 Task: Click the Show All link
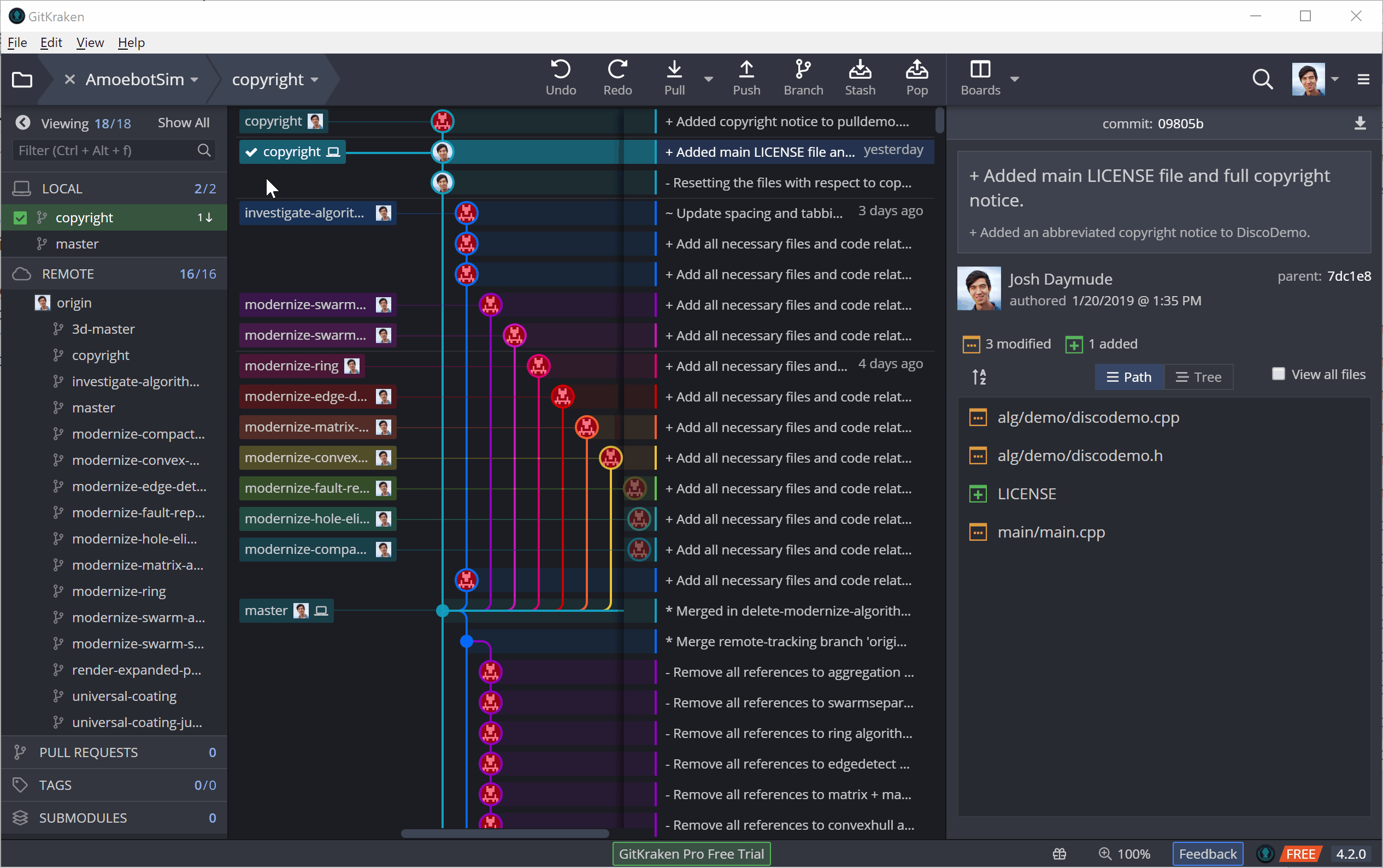point(183,123)
